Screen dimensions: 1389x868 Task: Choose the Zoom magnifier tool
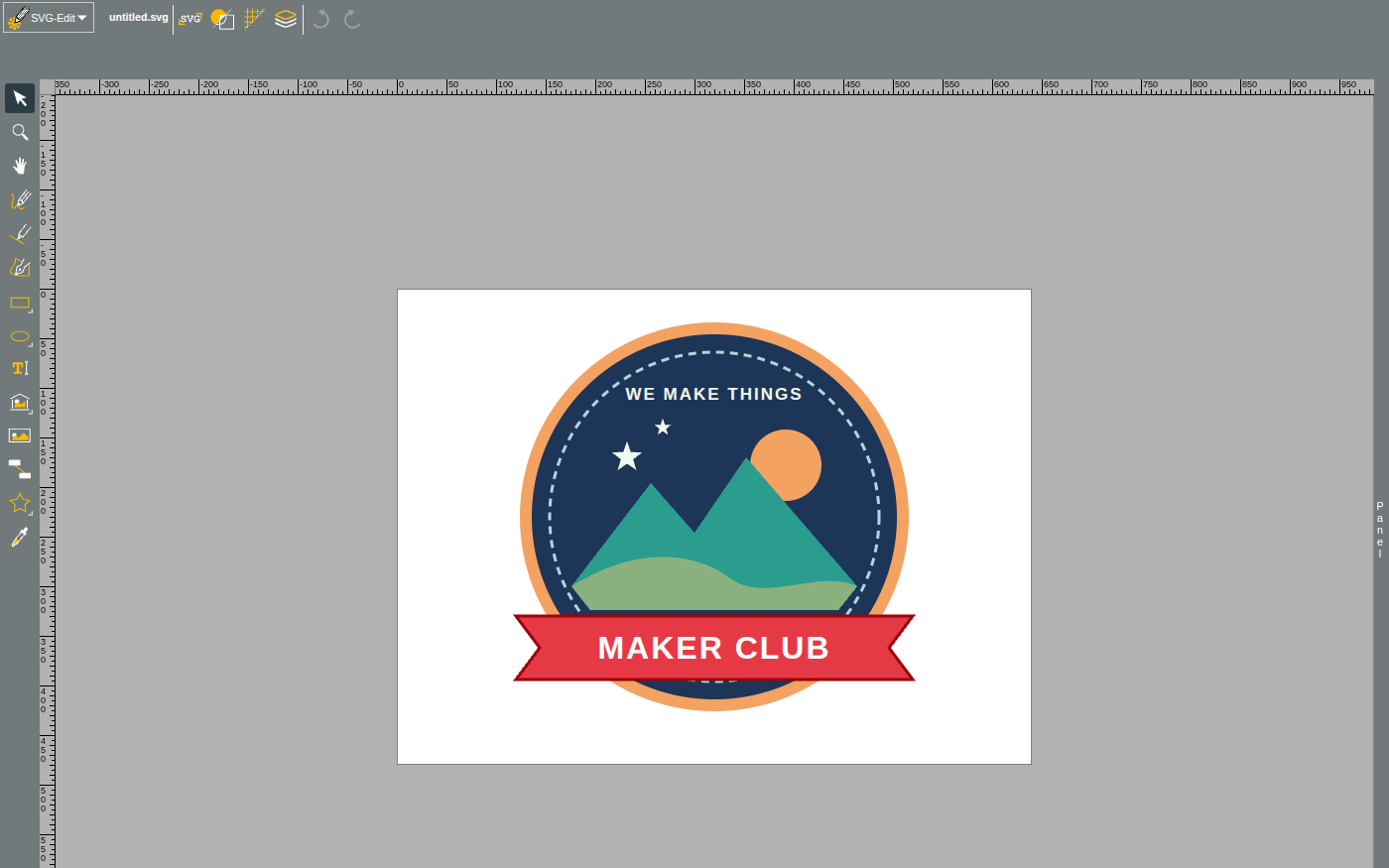point(20,132)
